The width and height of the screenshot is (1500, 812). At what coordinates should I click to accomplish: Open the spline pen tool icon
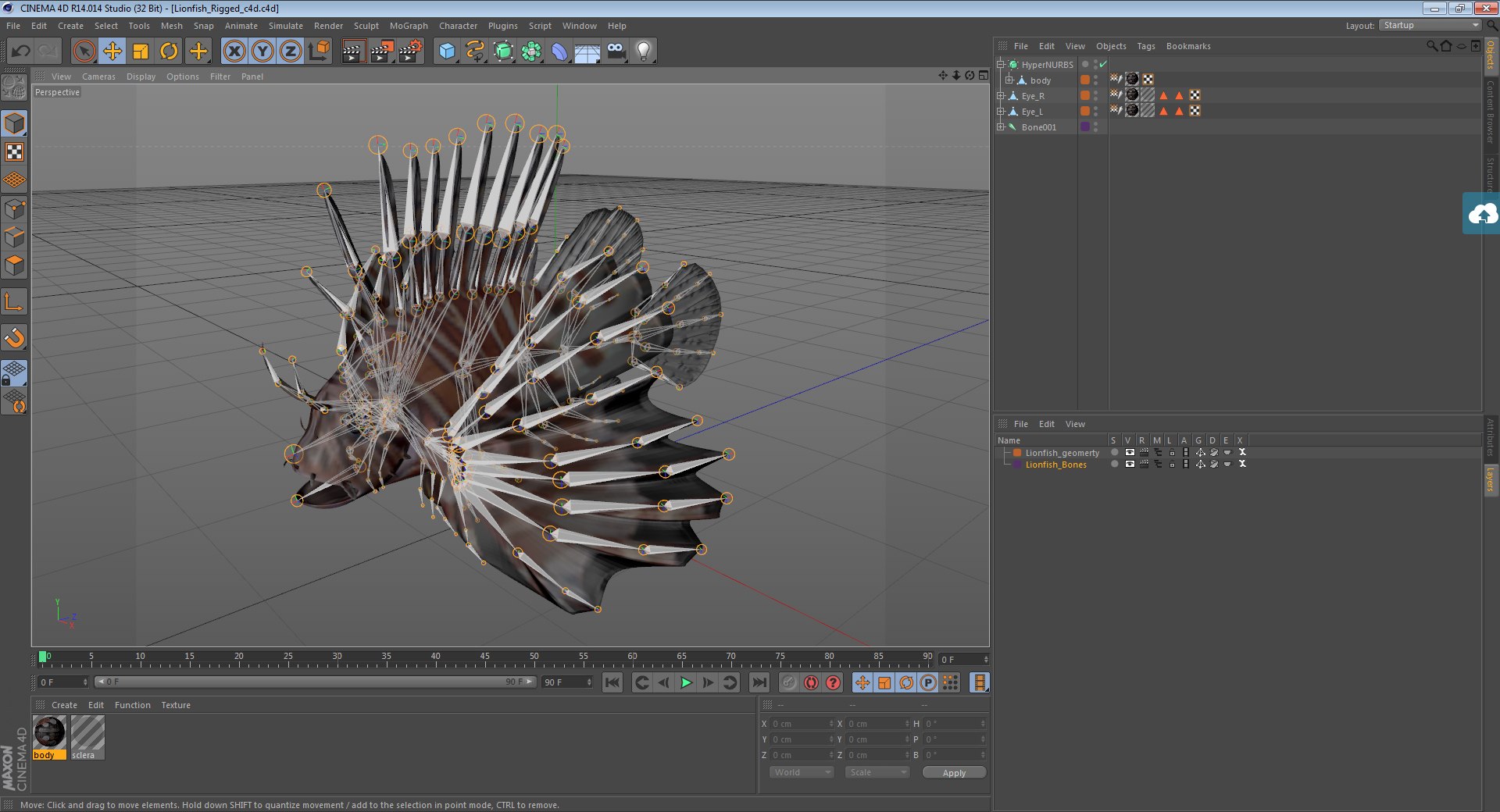(475, 52)
